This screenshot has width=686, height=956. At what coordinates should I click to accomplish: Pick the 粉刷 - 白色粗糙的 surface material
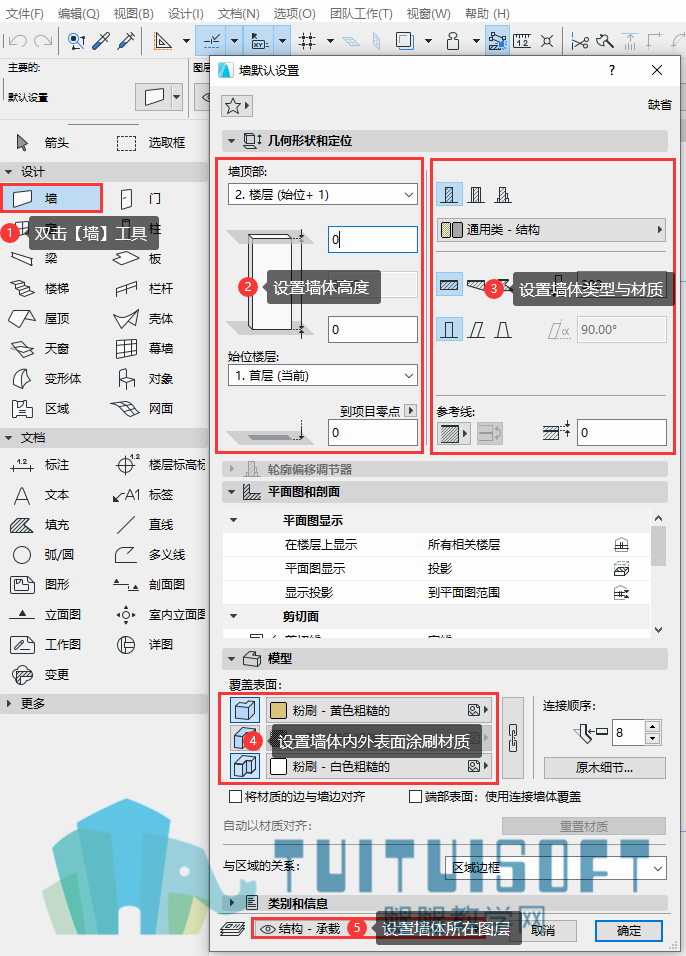click(378, 766)
